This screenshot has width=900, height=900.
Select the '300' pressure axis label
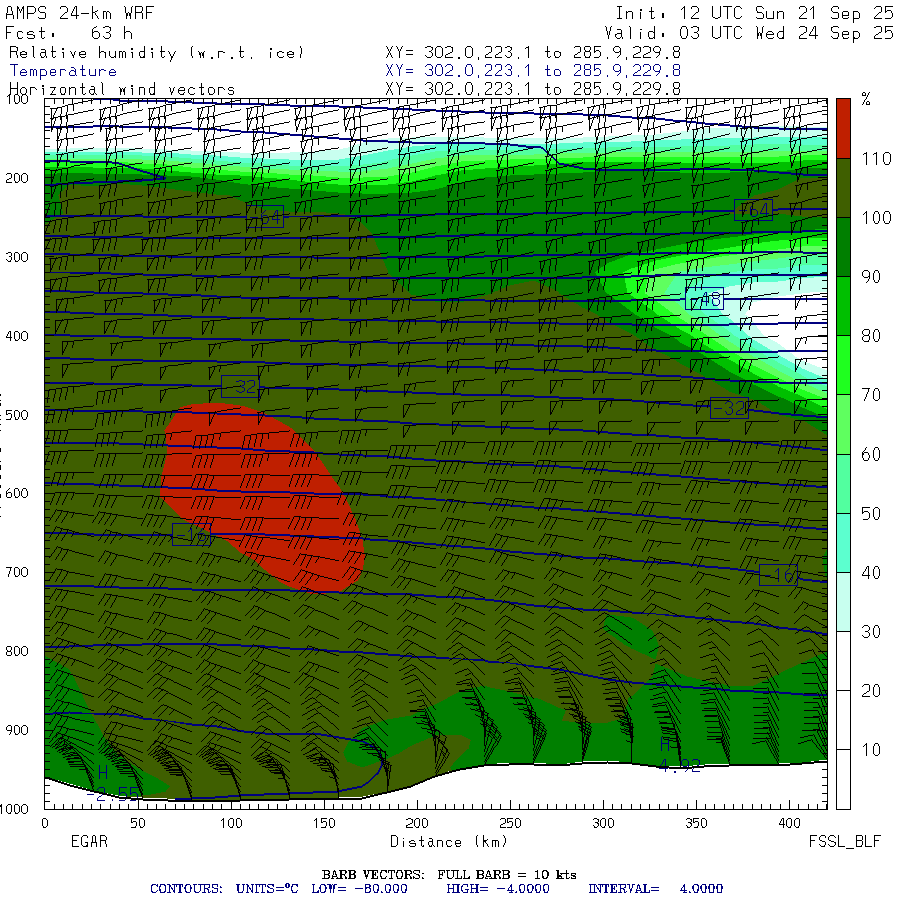point(17,257)
